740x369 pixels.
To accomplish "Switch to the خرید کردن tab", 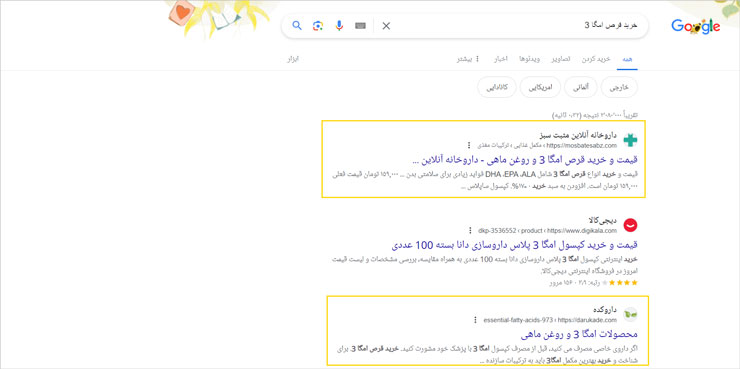I will pos(596,59).
